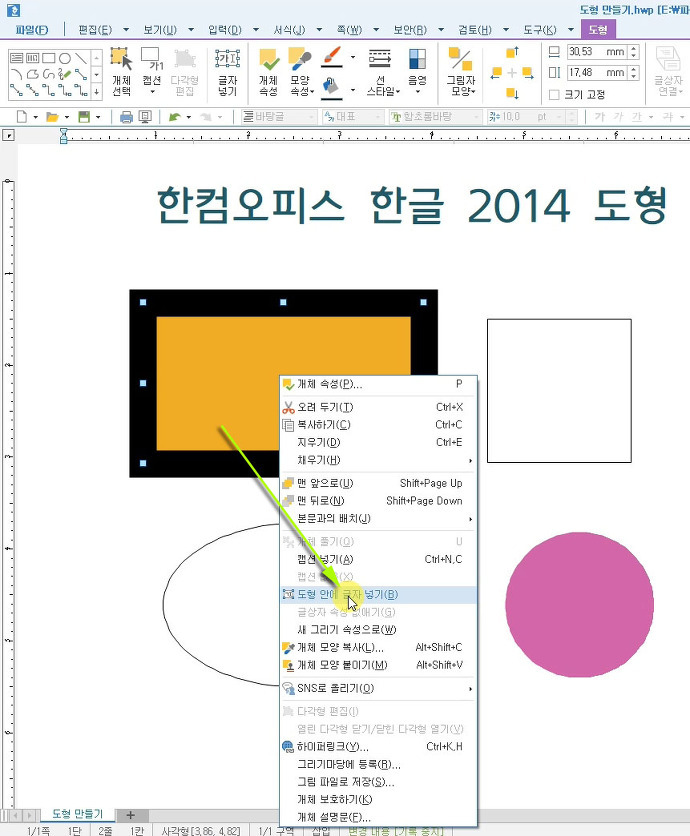Select the rectangle shape tool in gallery
The image size is (690, 836).
[49, 58]
